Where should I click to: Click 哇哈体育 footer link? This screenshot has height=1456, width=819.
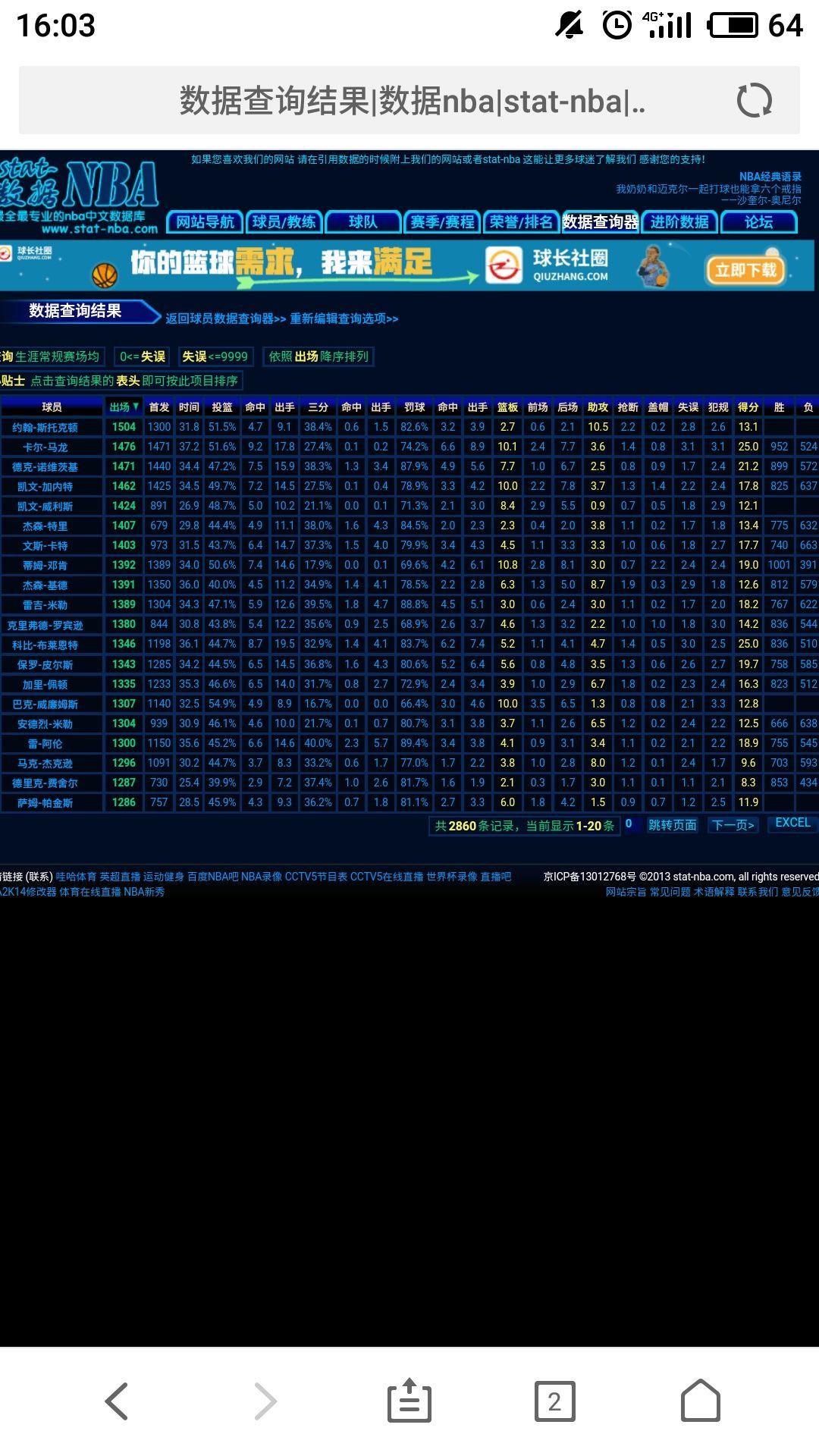pyautogui.click(x=76, y=877)
